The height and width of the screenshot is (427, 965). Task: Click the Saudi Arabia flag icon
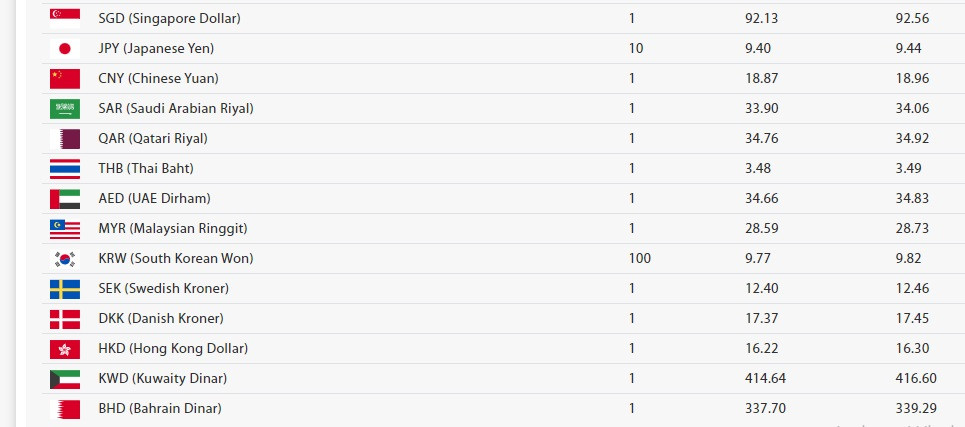click(65, 109)
